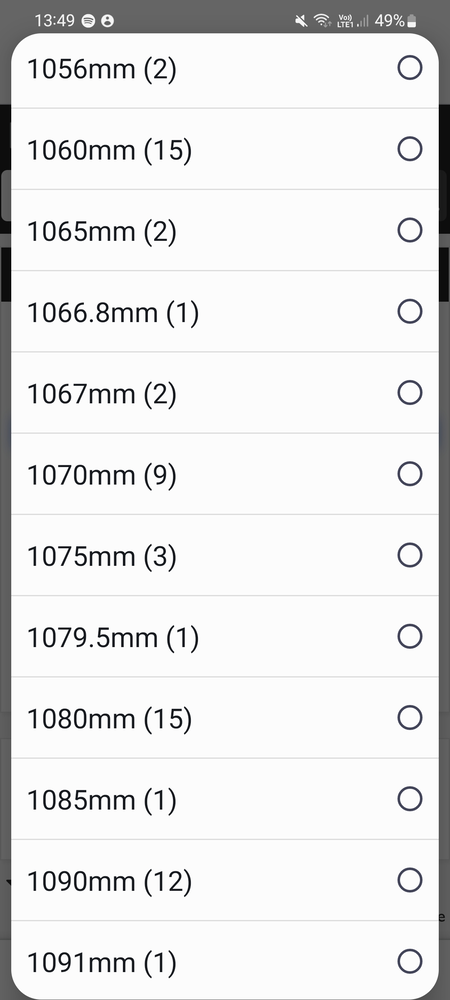
Task: Select the 1075mm (3) radio button
Action: 410,555
